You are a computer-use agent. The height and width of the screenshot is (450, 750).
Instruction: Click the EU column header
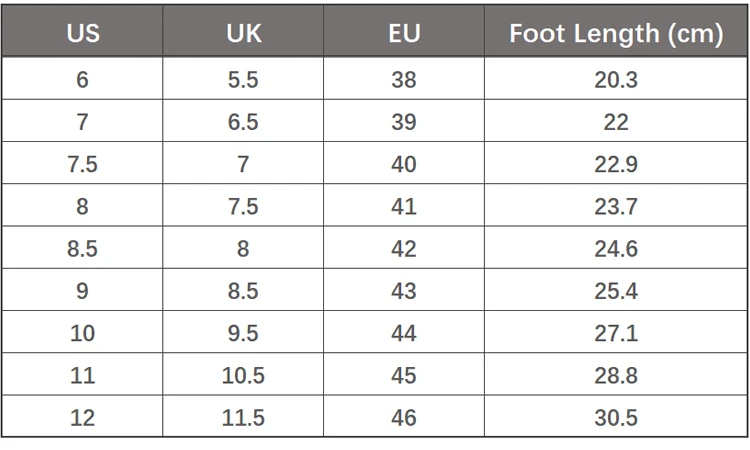point(404,33)
